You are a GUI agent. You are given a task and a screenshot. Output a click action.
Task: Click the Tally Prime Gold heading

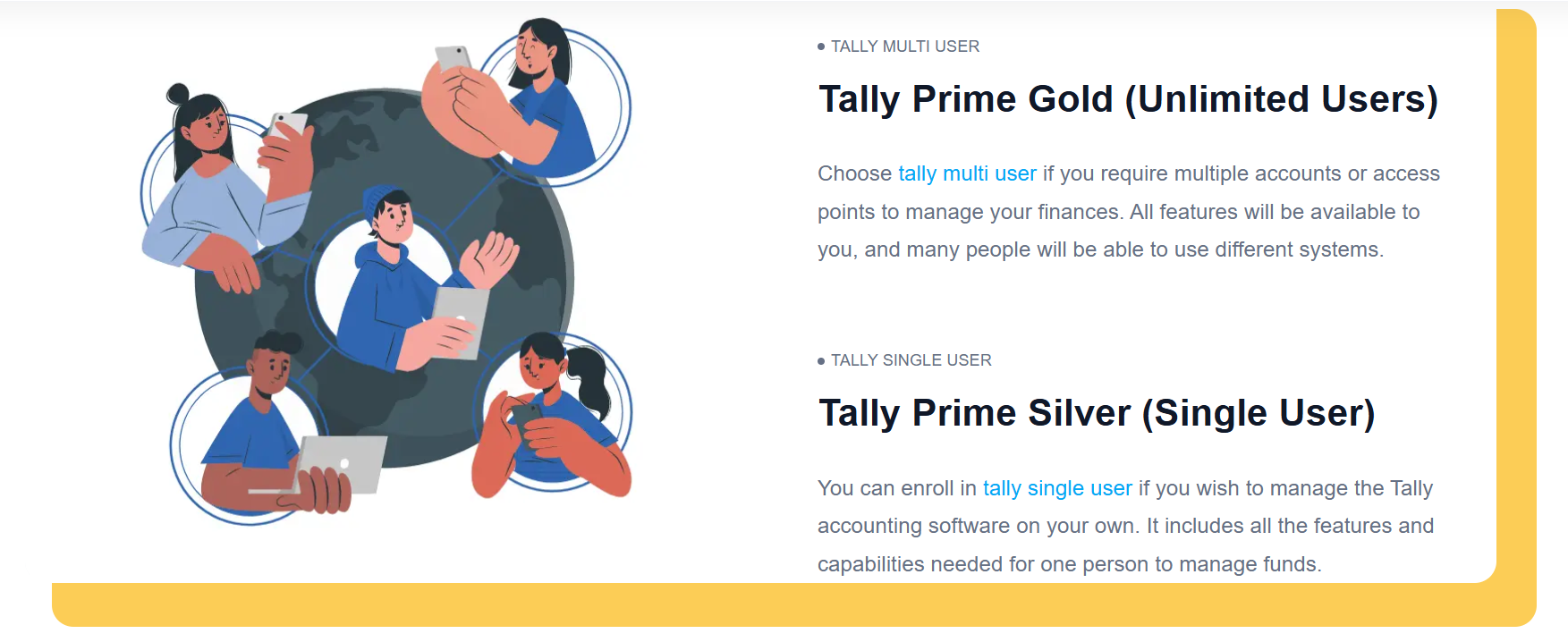[x=1128, y=99]
